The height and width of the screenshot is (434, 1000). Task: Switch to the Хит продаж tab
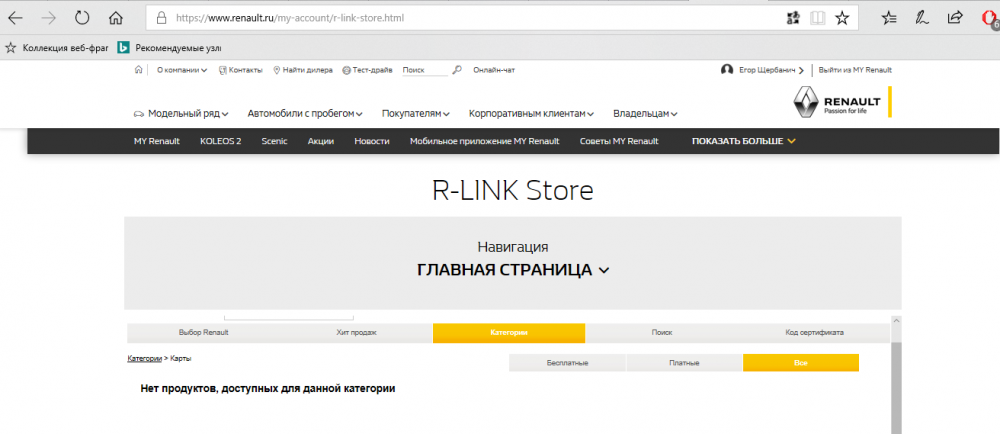click(357, 333)
